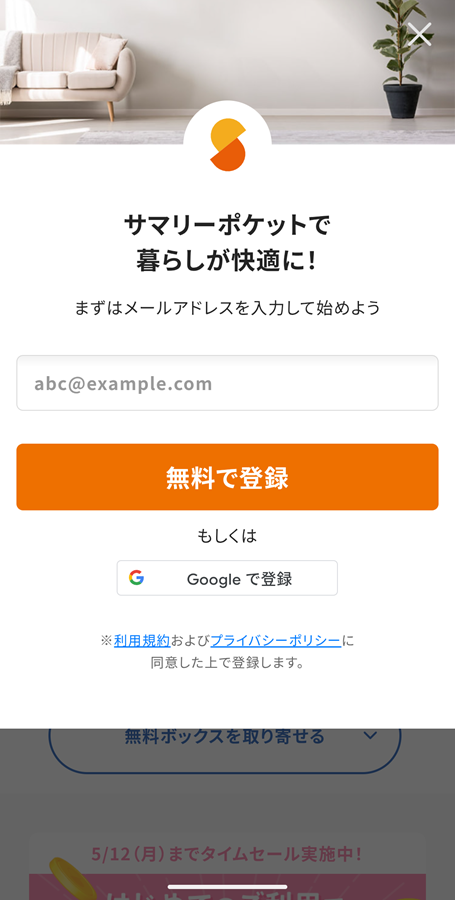Click the sofa in the header image

click(68, 72)
